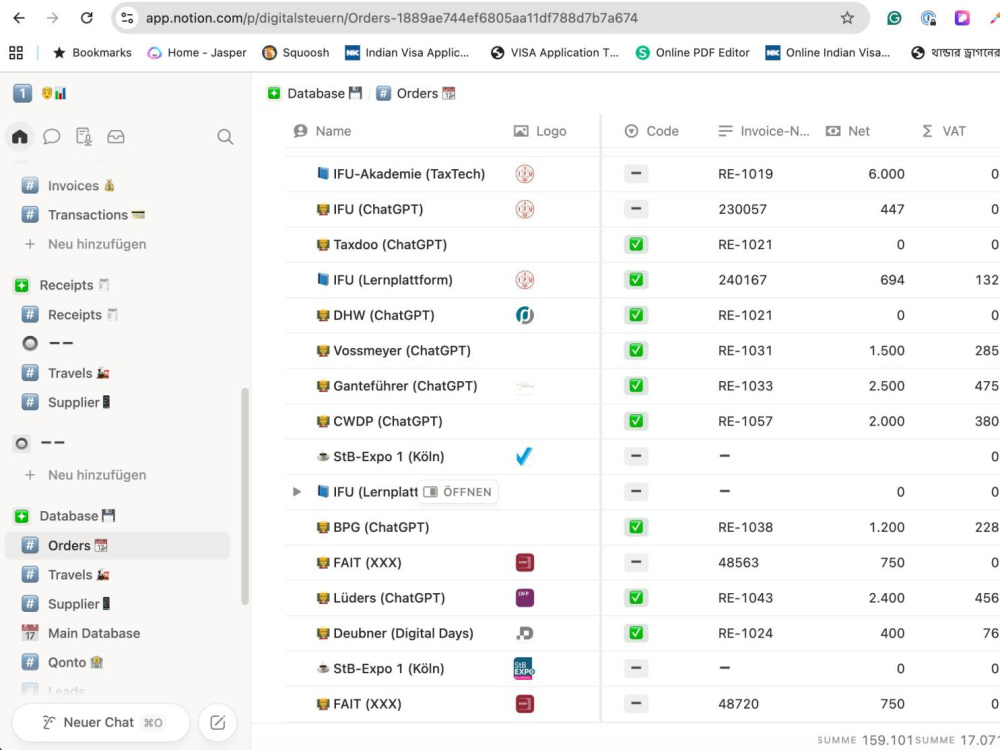Viewport: 1000px width, 750px height.
Task: Toggle Code checkbox for Vossmeyer (ChatGPT)
Action: pos(636,350)
